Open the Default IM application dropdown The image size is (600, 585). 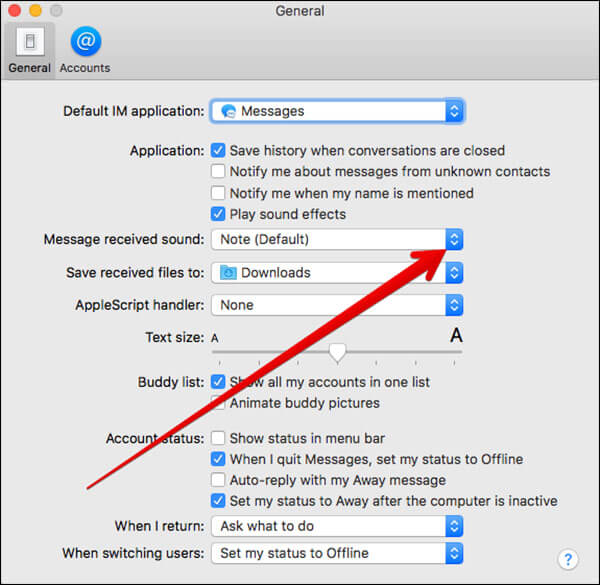point(337,111)
